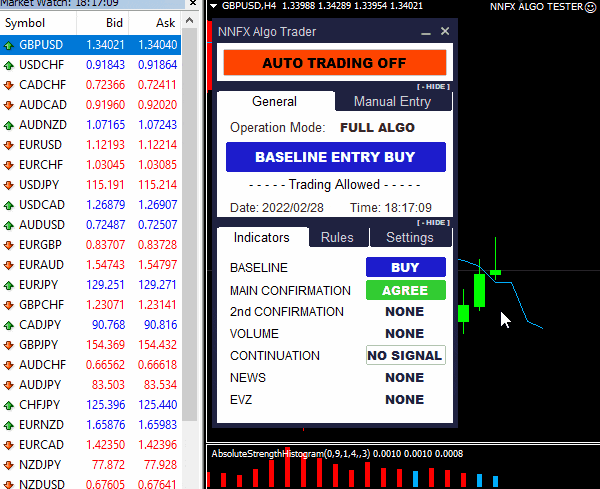Click the USDCAD up-arrow icon
Image resolution: width=600 pixels, height=489 pixels.
[x=8, y=205]
